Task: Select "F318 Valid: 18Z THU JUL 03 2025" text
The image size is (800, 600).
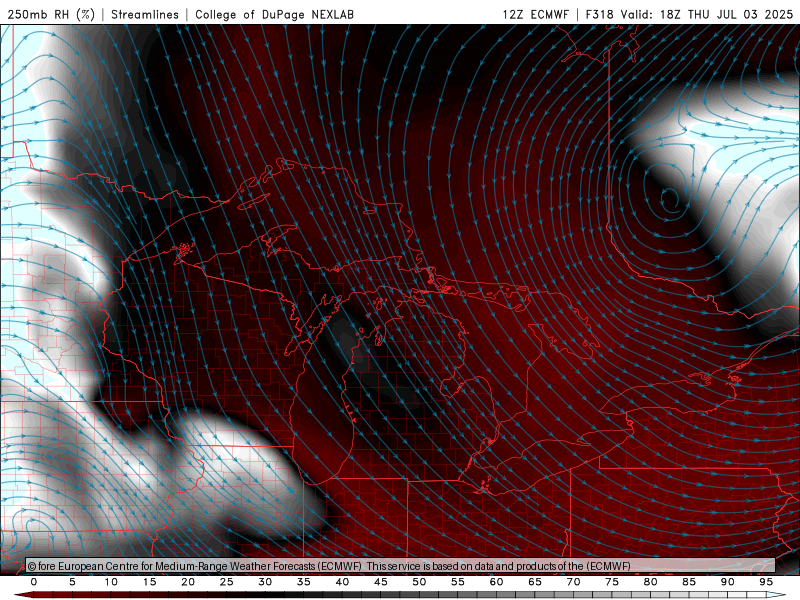Action: tap(689, 14)
